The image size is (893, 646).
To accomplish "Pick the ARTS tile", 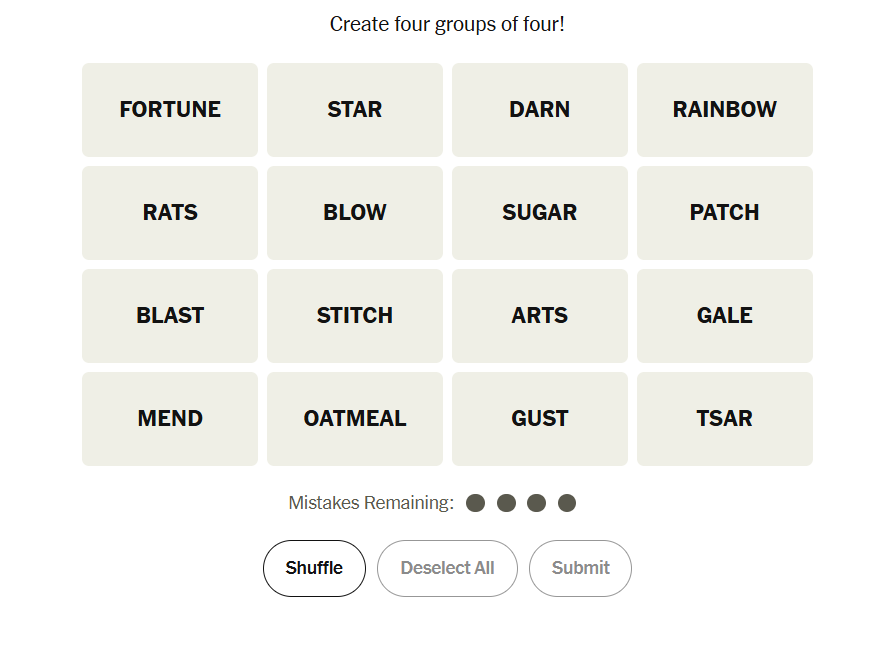I will [x=540, y=316].
